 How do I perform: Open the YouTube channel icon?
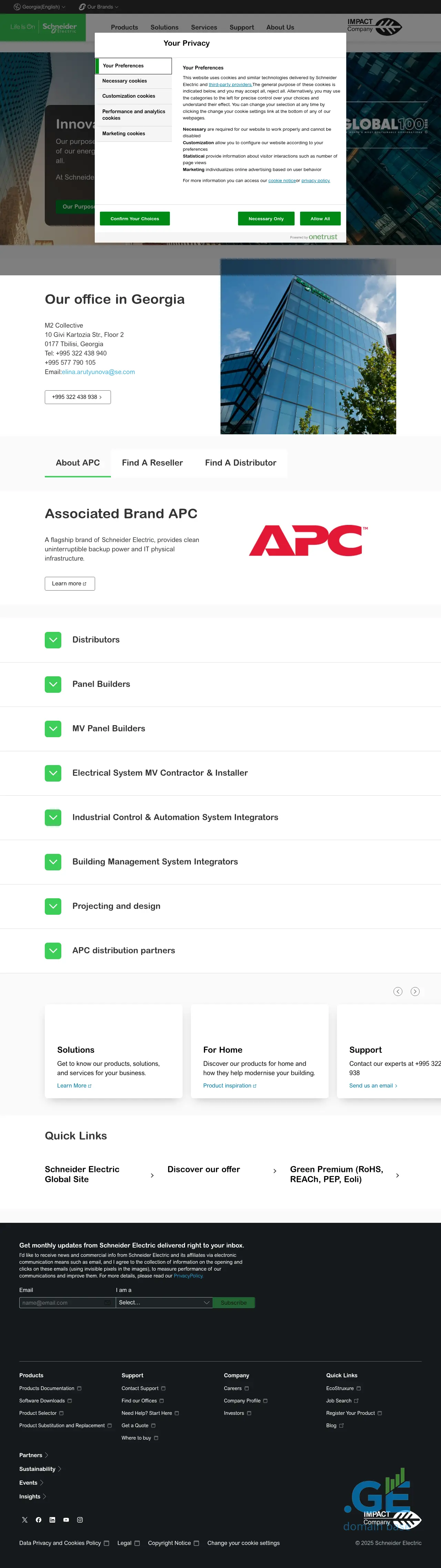pyautogui.click(x=66, y=1519)
